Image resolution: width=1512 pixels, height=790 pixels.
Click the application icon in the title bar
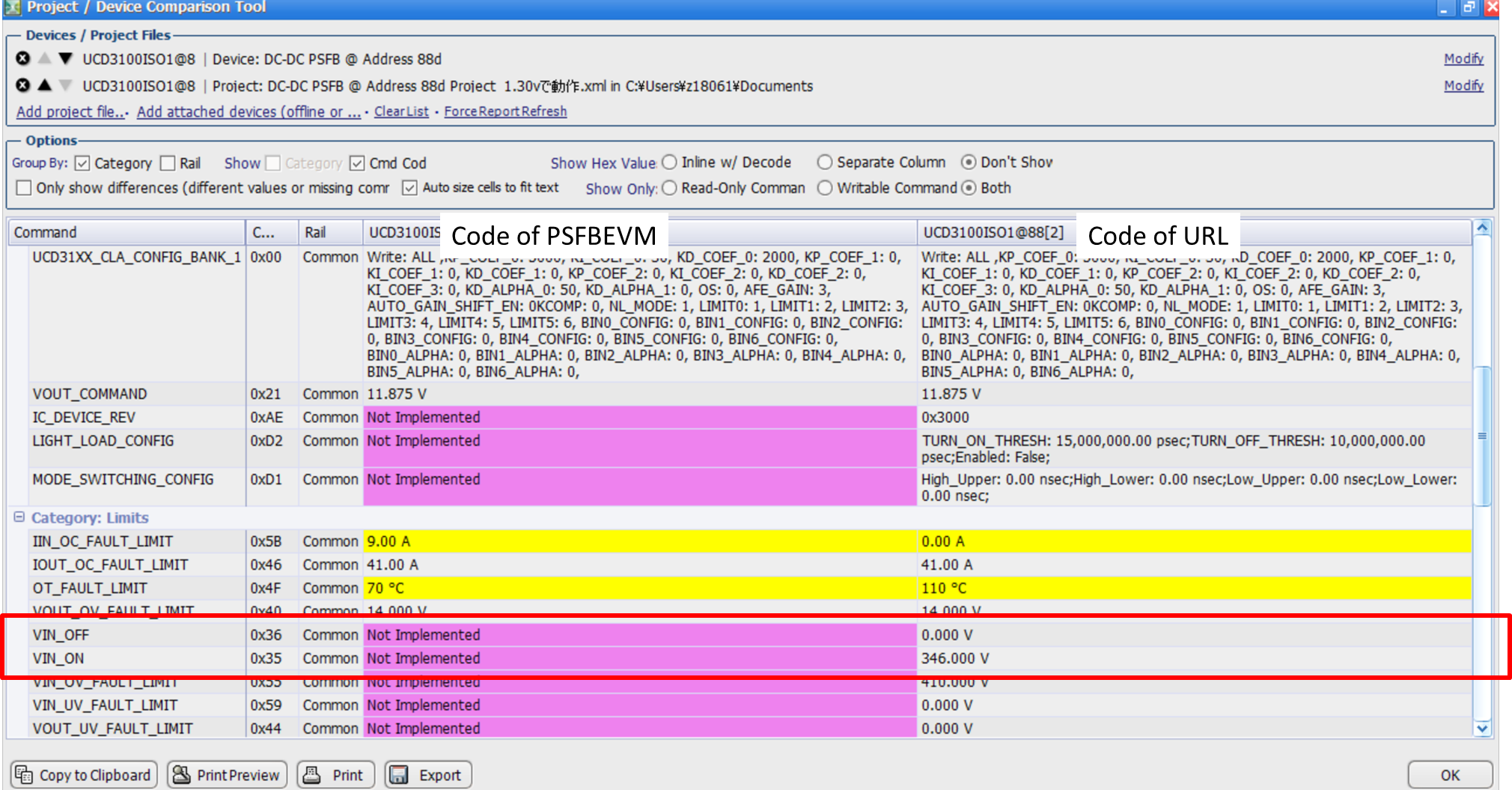click(x=11, y=7)
